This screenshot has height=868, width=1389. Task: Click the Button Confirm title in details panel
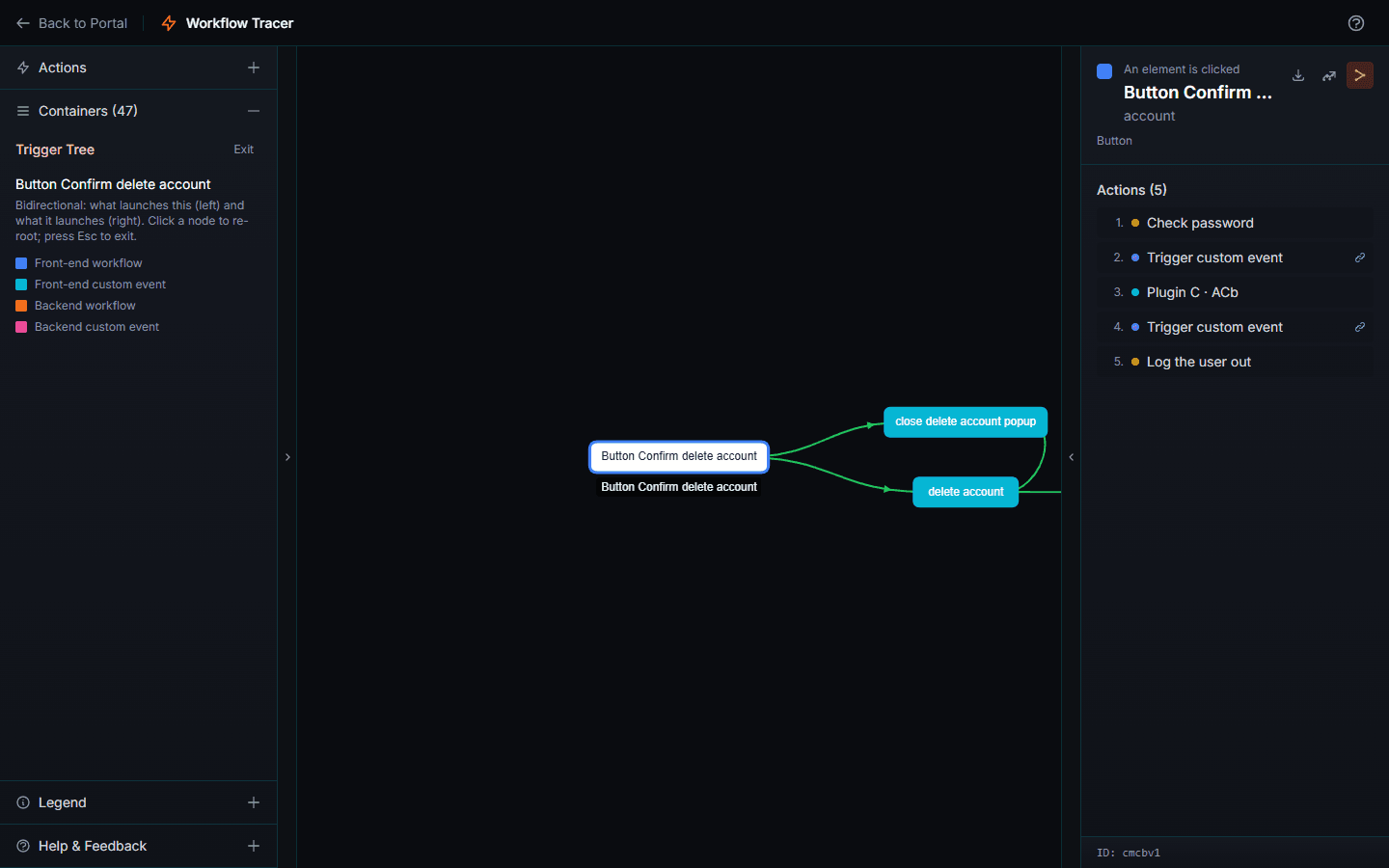pos(1198,93)
